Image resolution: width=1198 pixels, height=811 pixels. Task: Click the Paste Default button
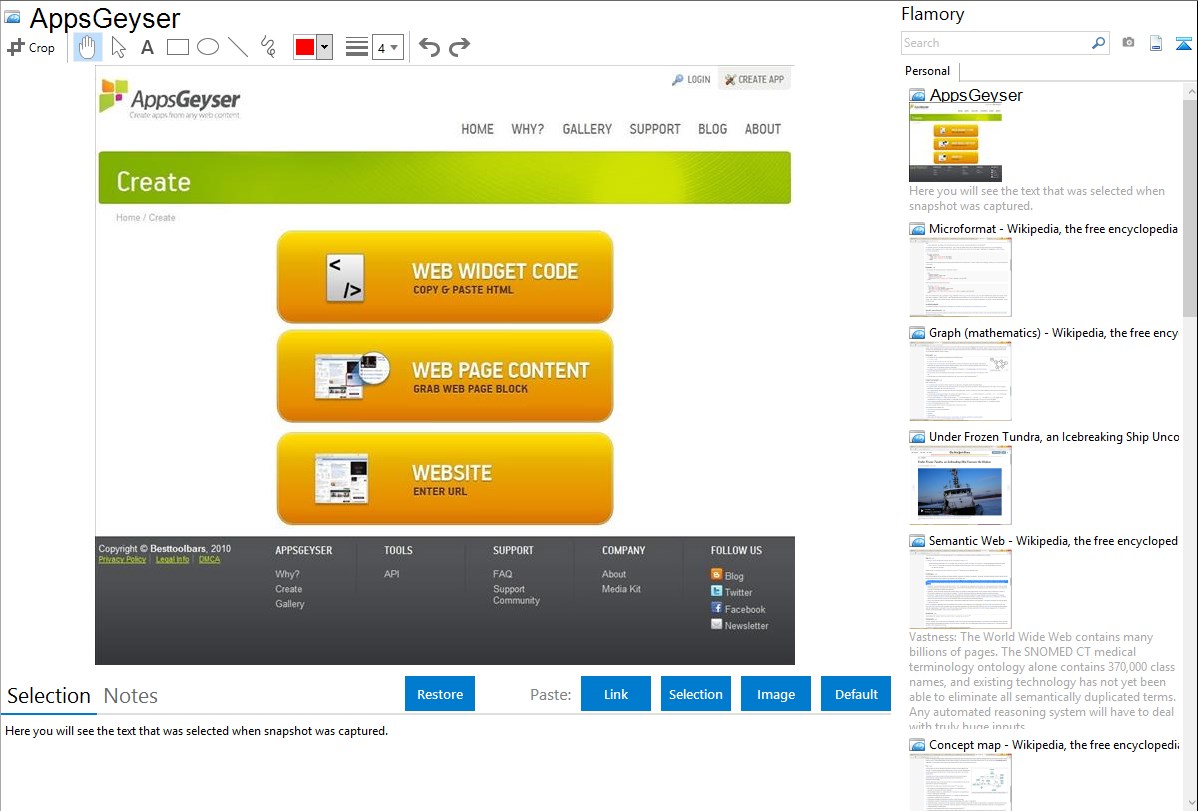click(856, 694)
